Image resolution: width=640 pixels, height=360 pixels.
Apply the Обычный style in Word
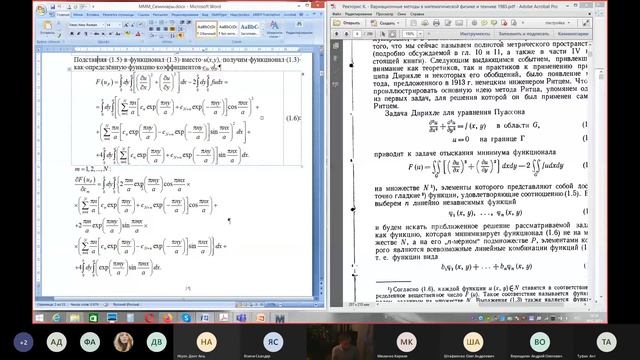click(207, 28)
